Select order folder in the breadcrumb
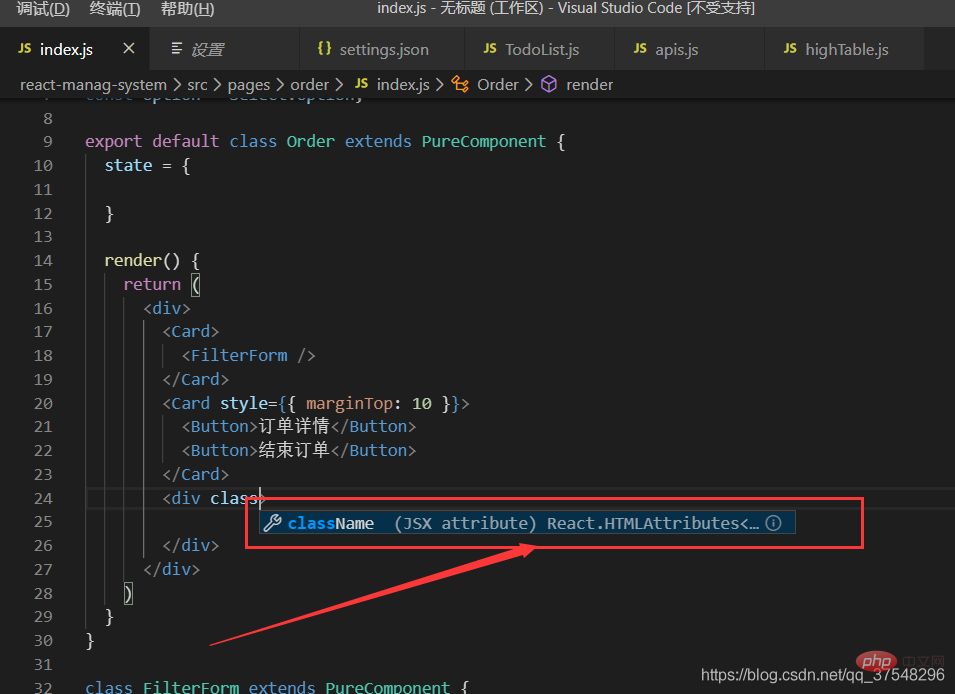Image resolution: width=955 pixels, height=694 pixels. coord(309,85)
